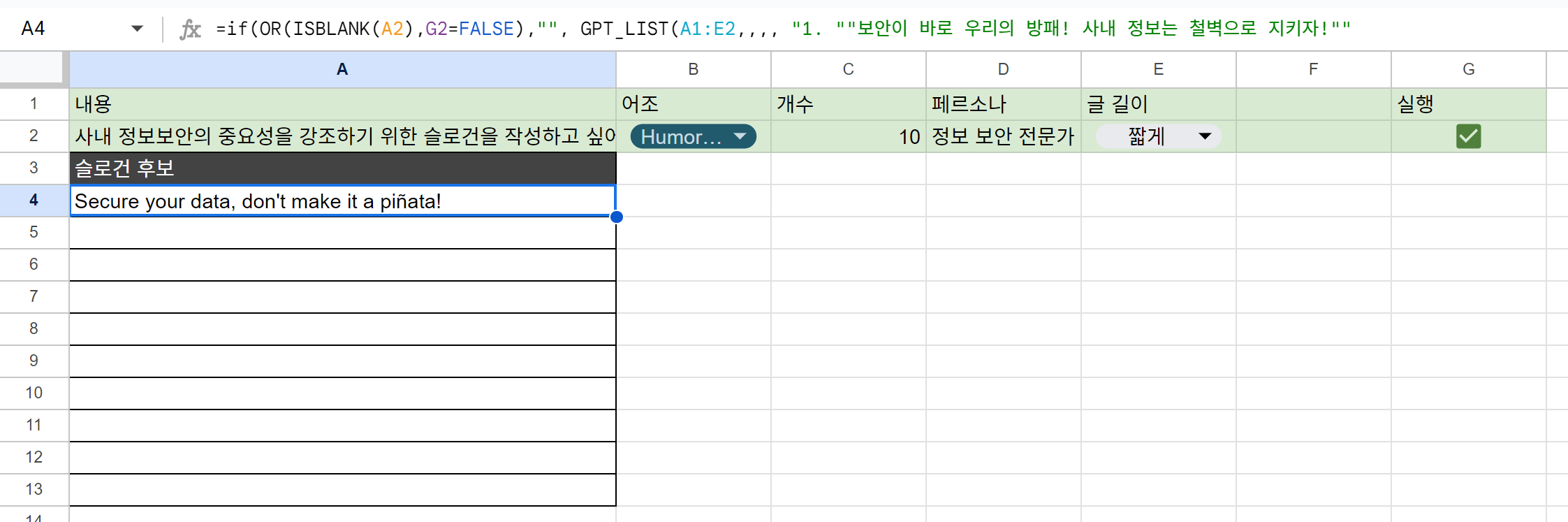The height and width of the screenshot is (522, 1568).
Task: Select empty cell F2
Action: [1314, 136]
